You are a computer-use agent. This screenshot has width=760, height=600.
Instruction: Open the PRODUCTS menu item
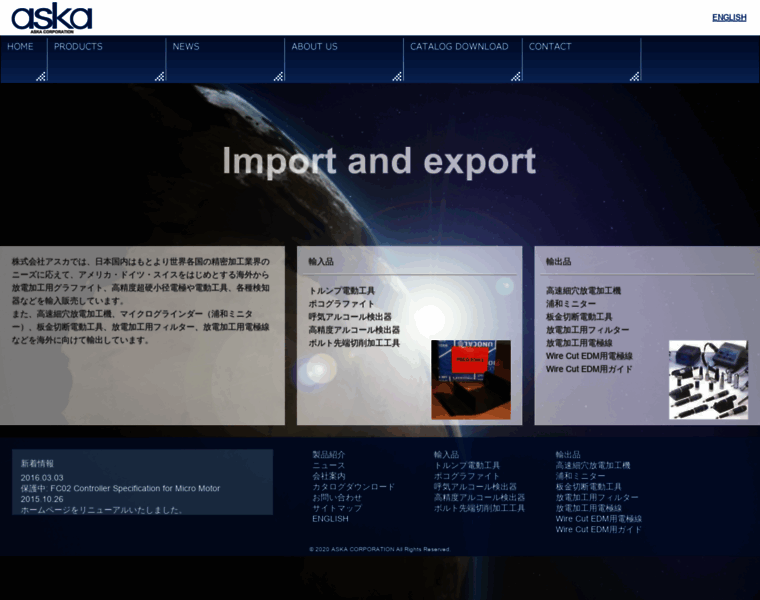(107, 60)
